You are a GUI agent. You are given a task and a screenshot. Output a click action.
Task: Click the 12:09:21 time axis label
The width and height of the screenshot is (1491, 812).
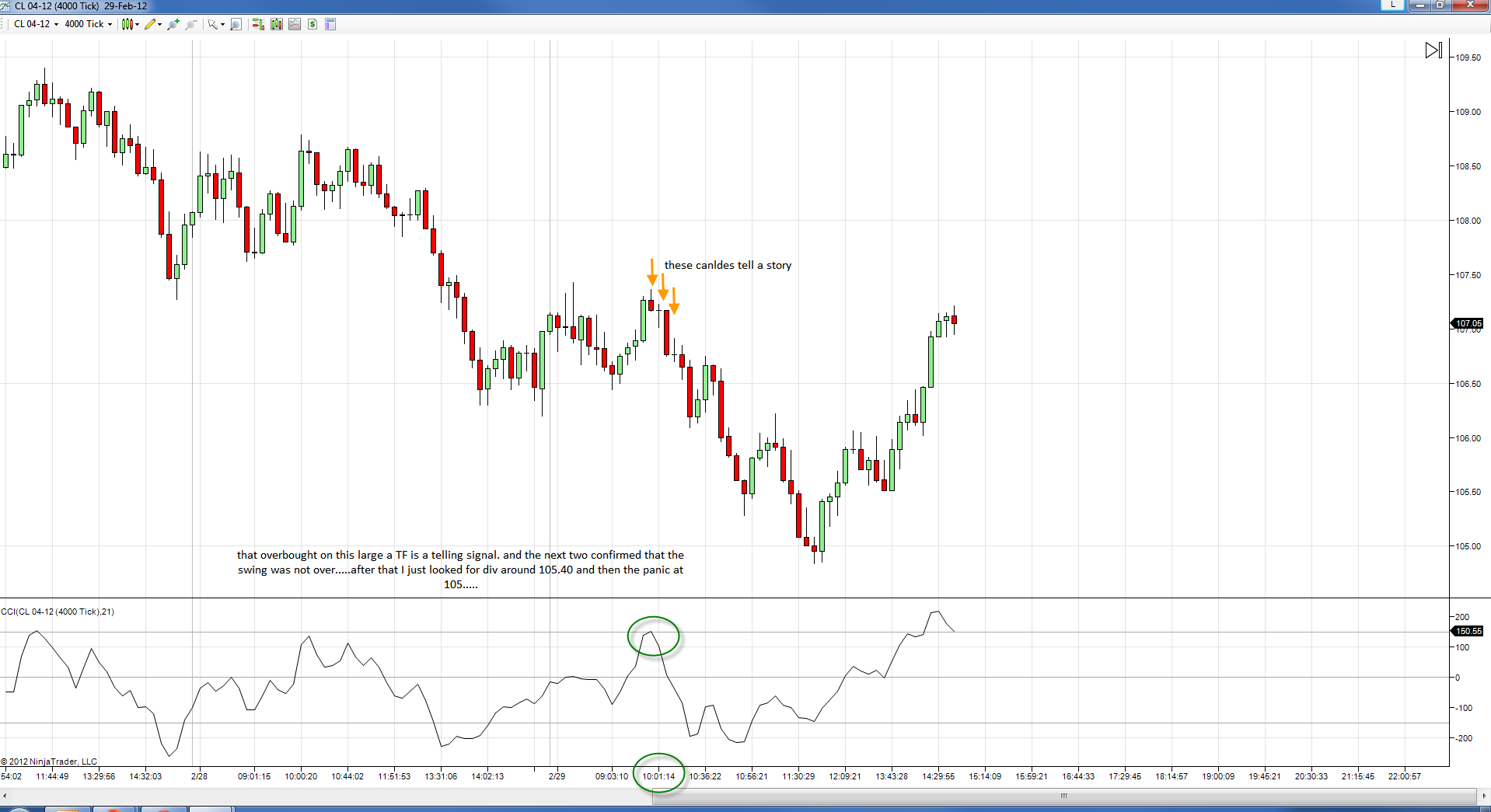pos(845,776)
